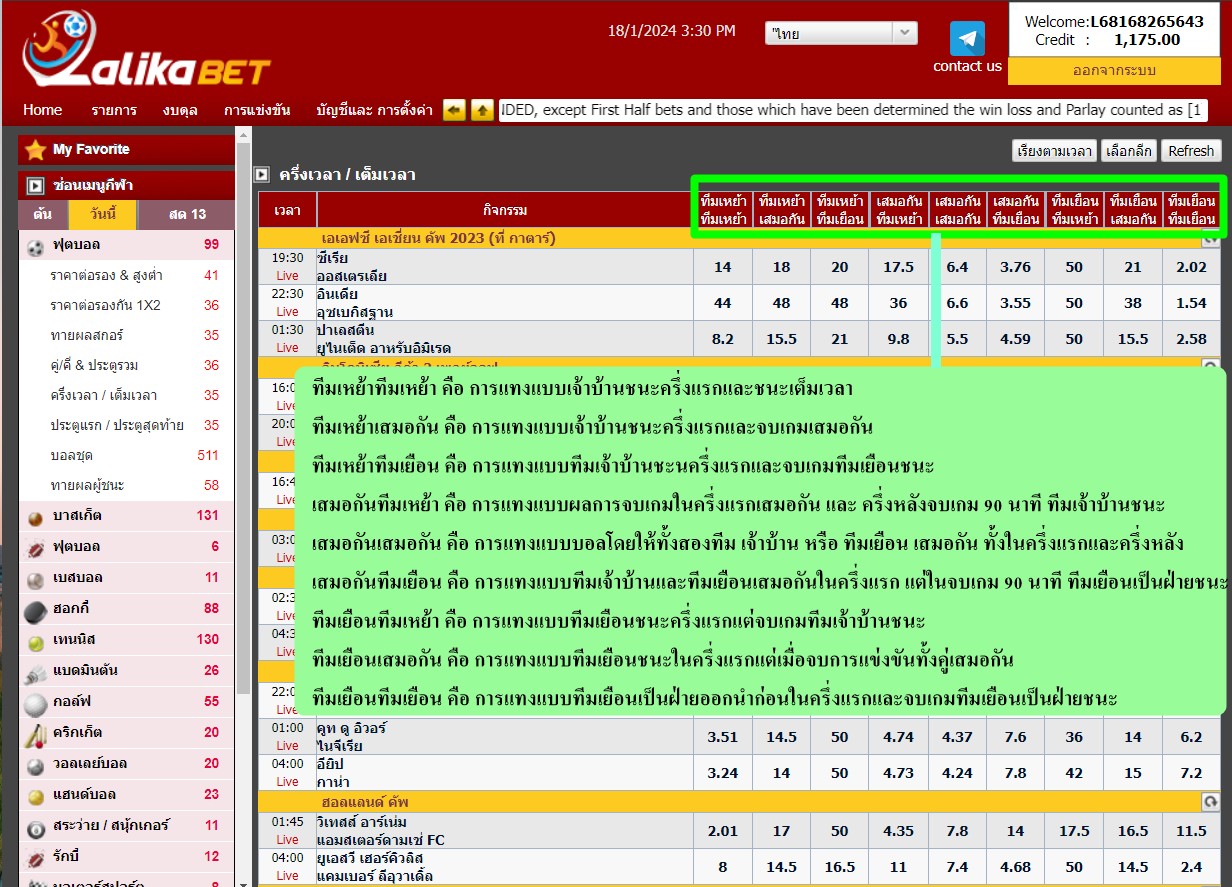Click the refresh icon on ฮอลแลนด์ คัพ row

pos(1210,802)
